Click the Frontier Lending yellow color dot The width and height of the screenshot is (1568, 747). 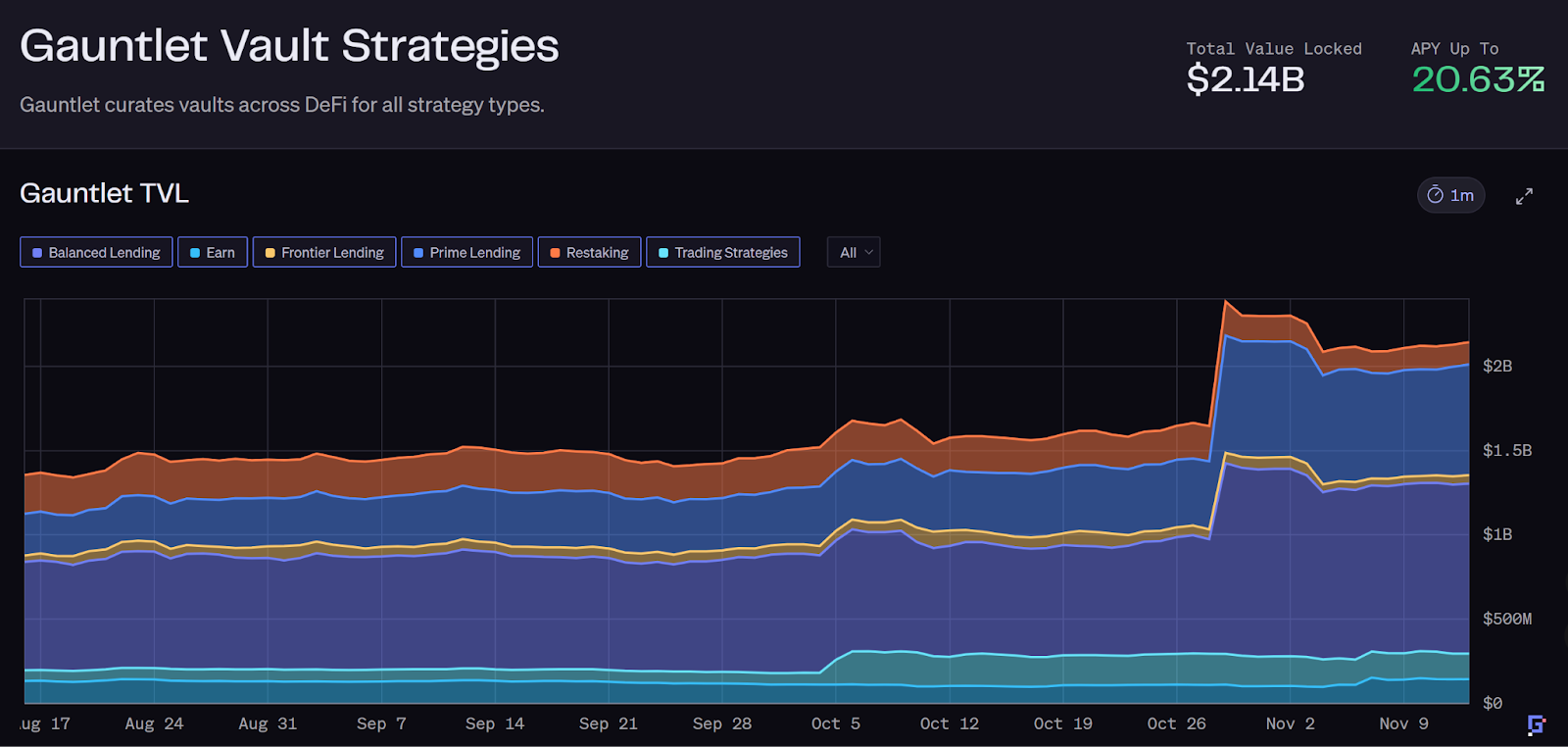269,253
